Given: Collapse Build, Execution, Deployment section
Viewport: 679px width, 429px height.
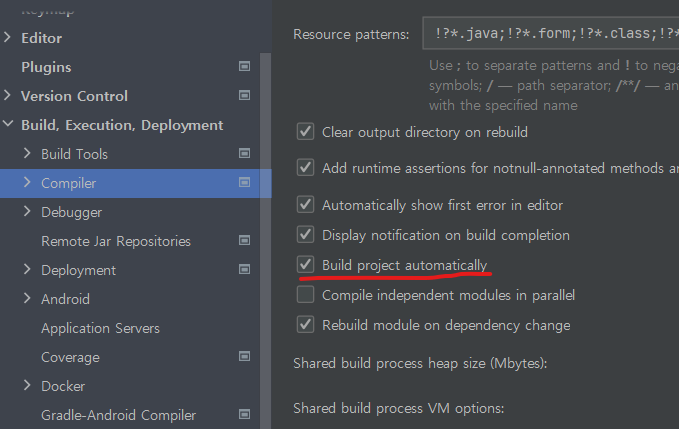Looking at the screenshot, I should (8, 124).
